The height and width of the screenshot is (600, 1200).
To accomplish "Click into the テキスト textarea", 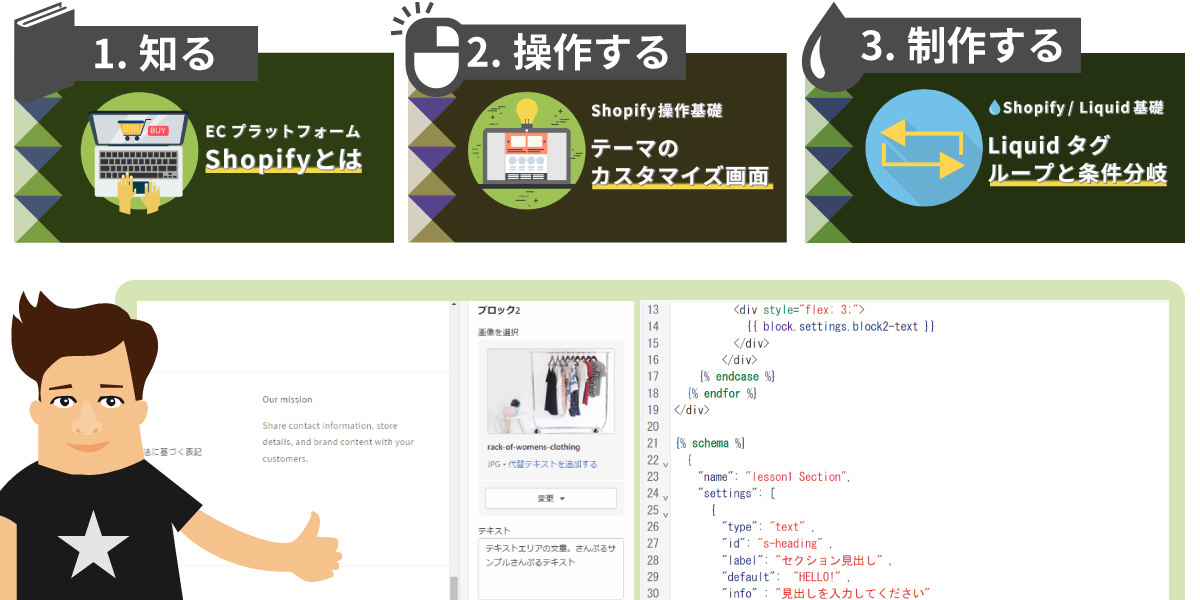I will pos(551,569).
